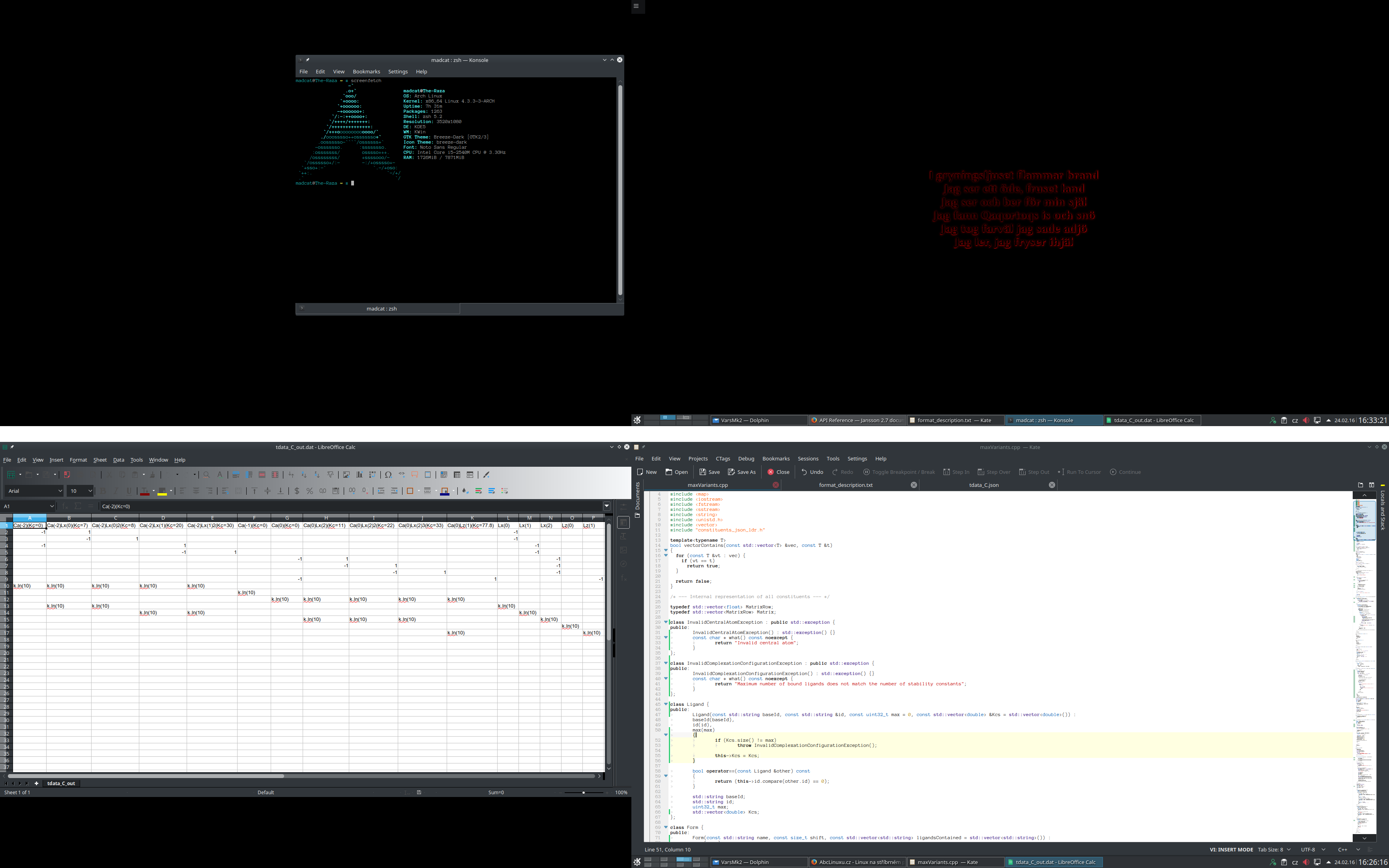Click the Function Wizard fx icon
The height and width of the screenshot is (868, 1389).
65,506
